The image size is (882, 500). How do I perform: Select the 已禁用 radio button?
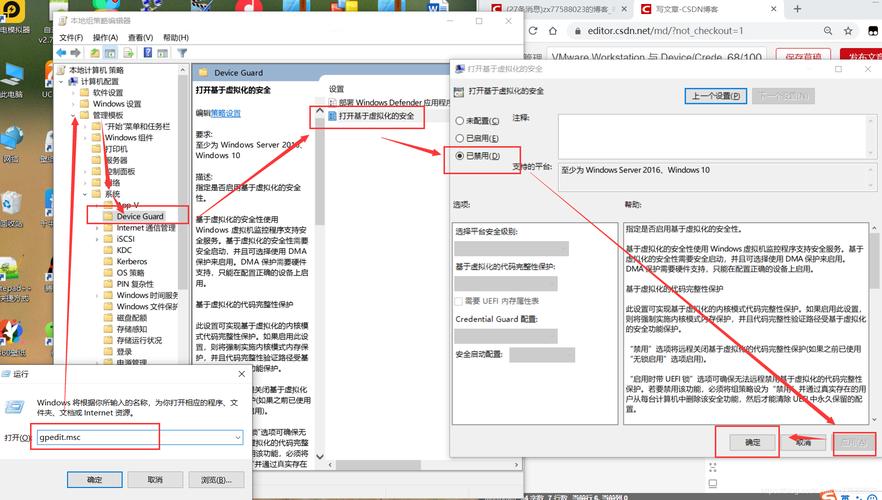460,156
